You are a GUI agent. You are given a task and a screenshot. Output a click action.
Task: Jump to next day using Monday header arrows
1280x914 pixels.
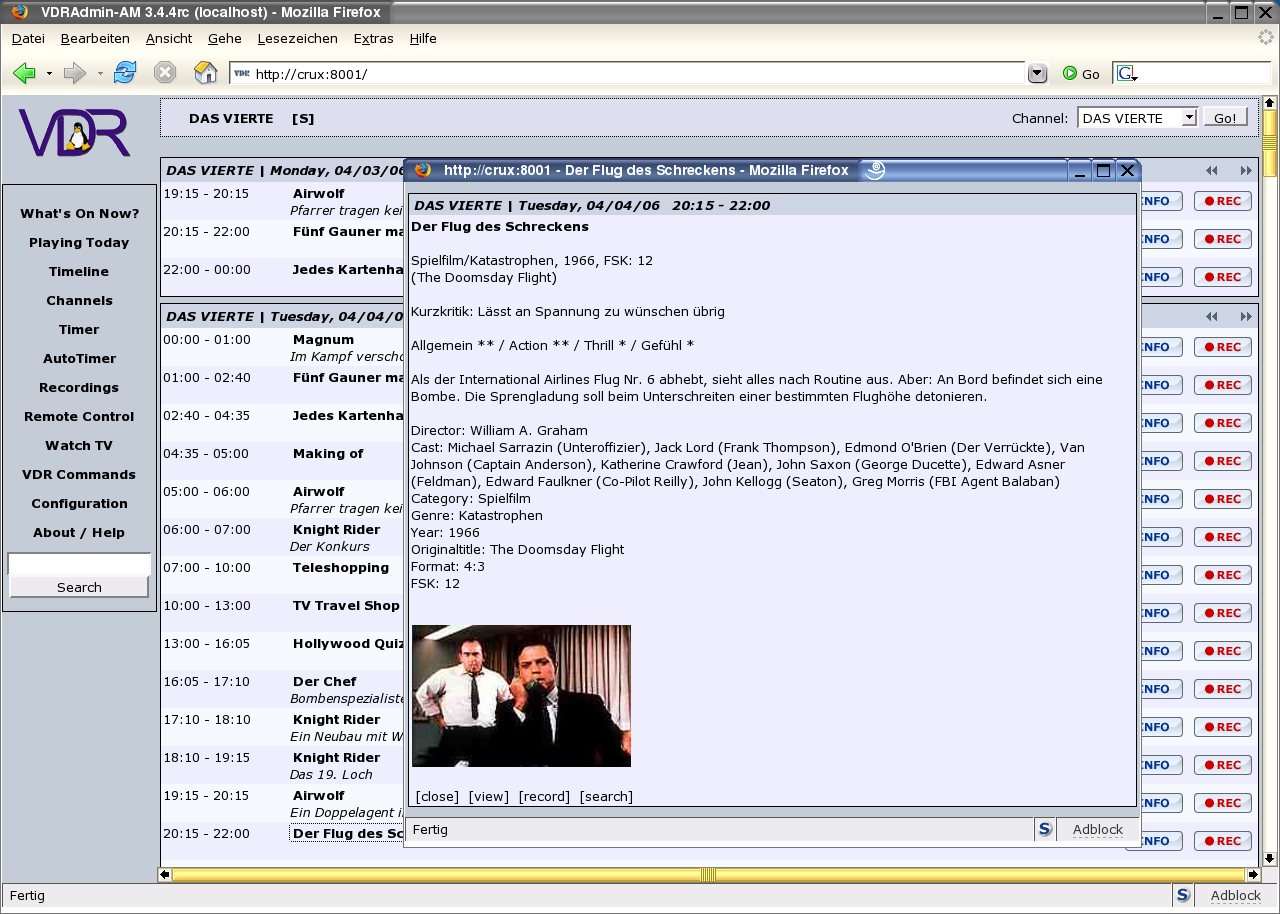click(1246, 171)
